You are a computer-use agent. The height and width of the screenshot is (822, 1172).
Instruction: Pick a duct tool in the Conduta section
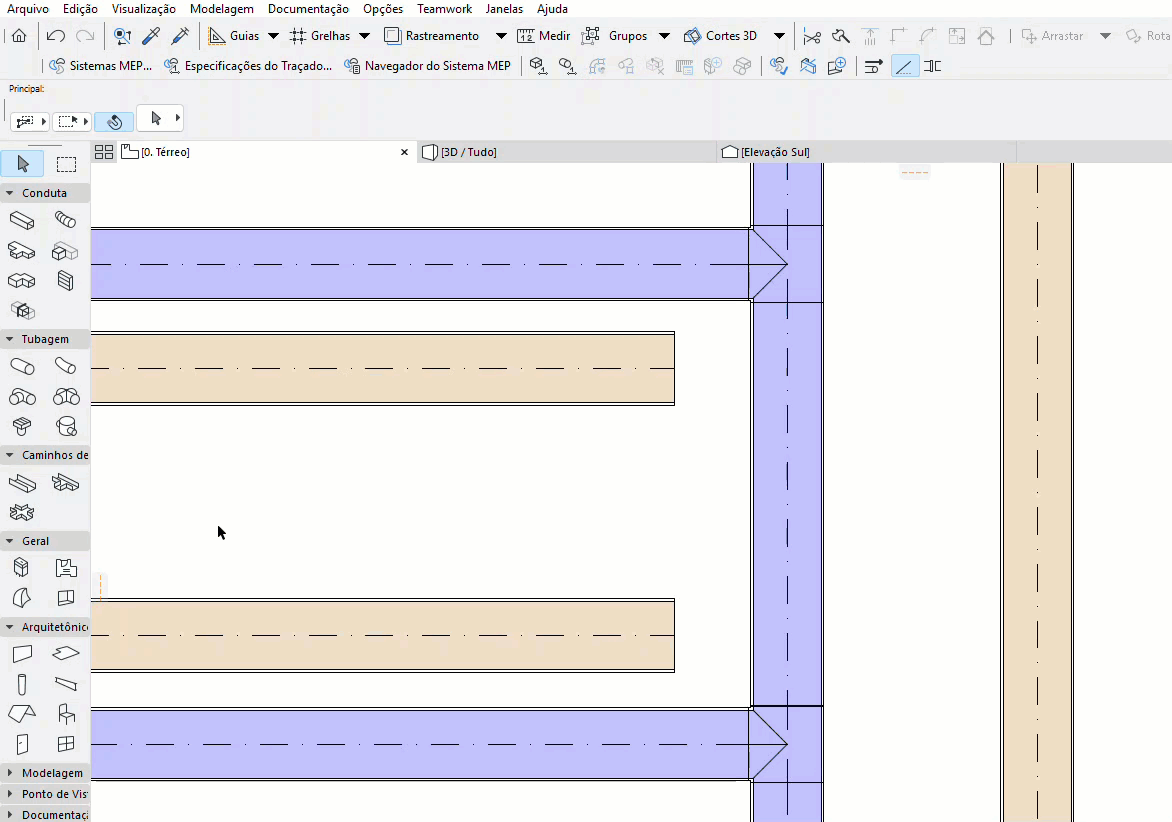tap(22, 221)
